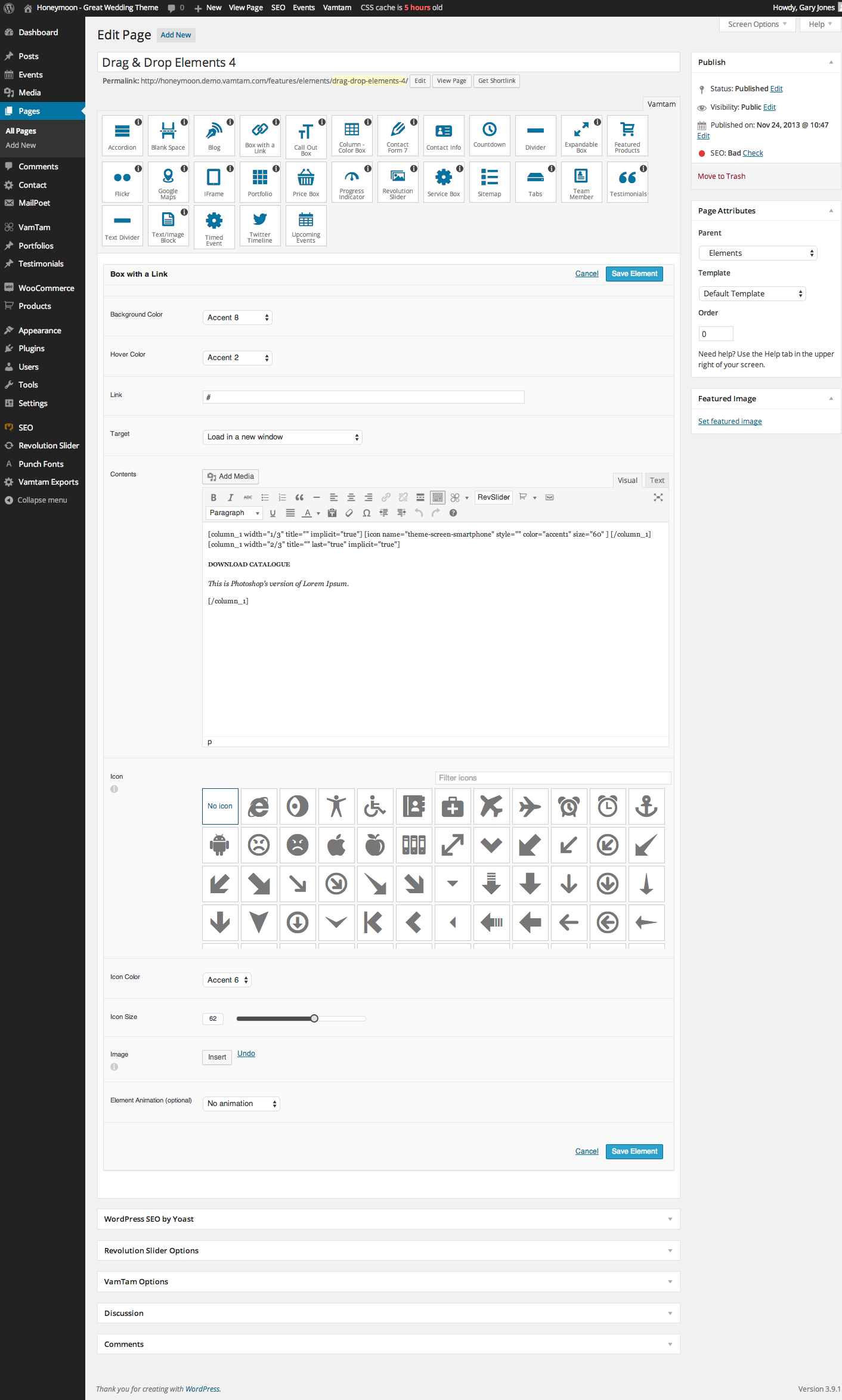Choose the Countdown element icon

490,136
